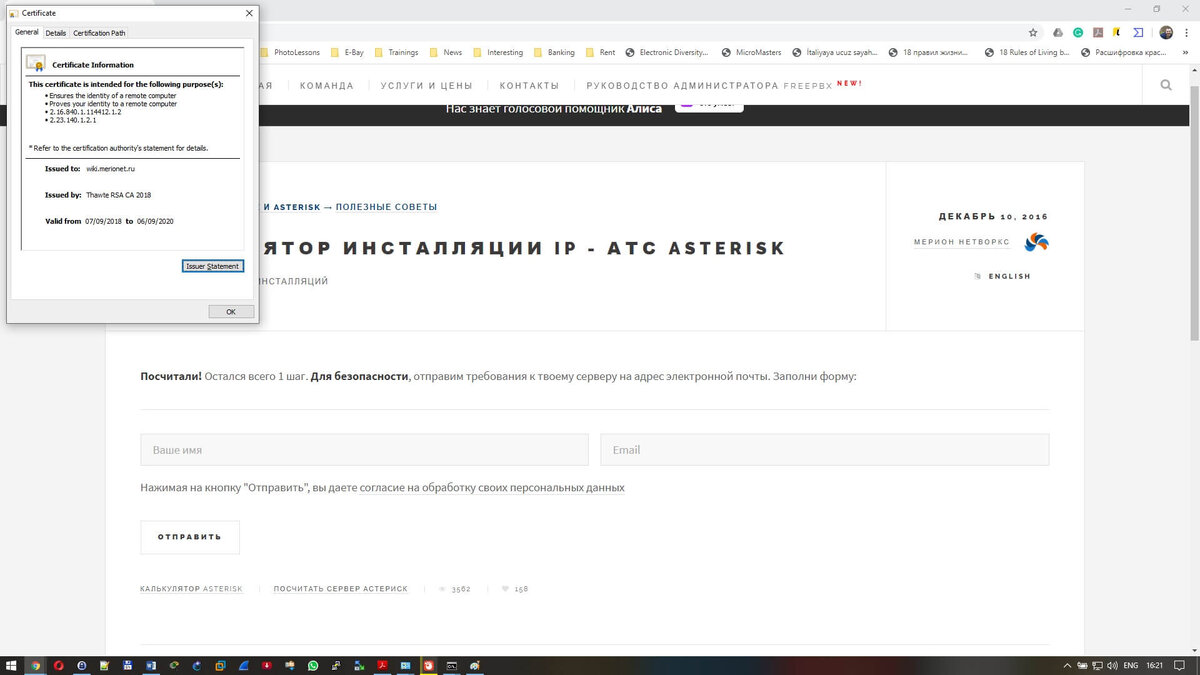
Task: Open Microsoft Word from the taskbar
Action: [150, 665]
